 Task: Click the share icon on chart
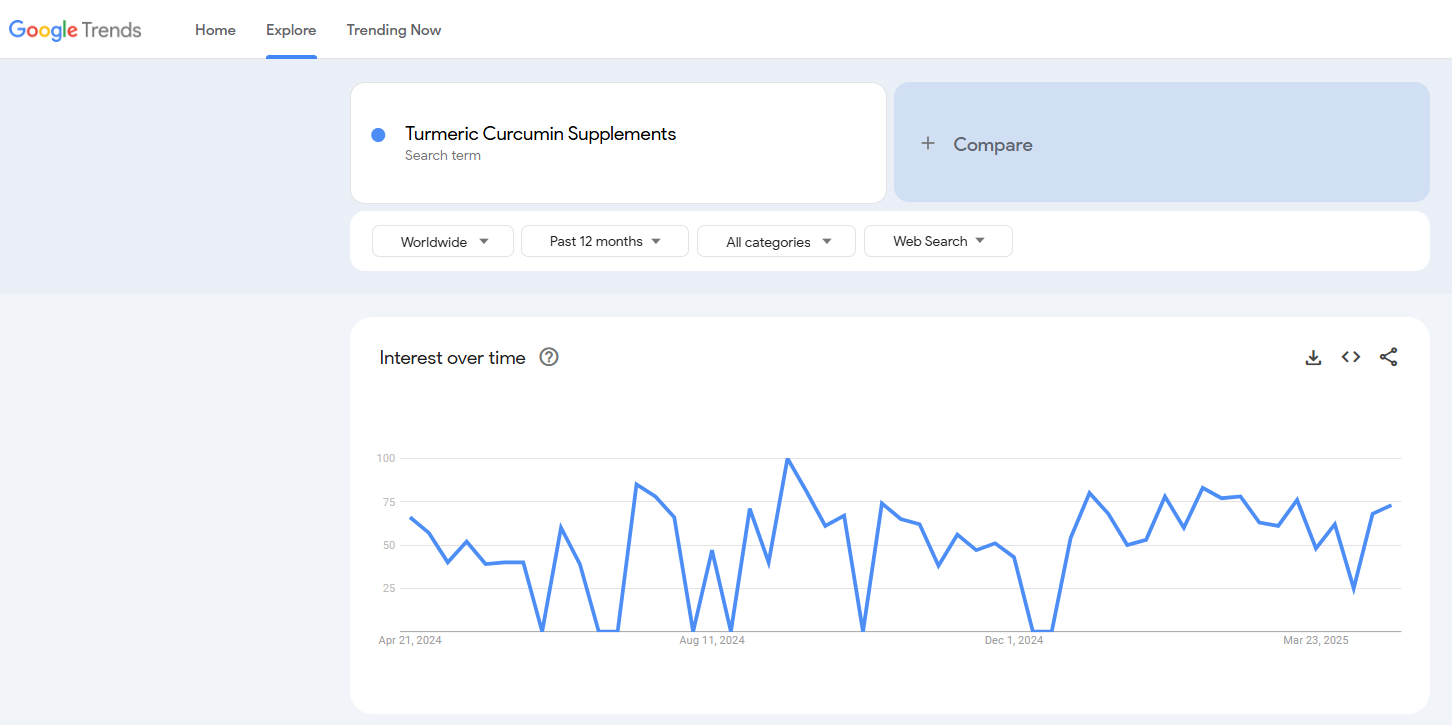coord(1389,357)
